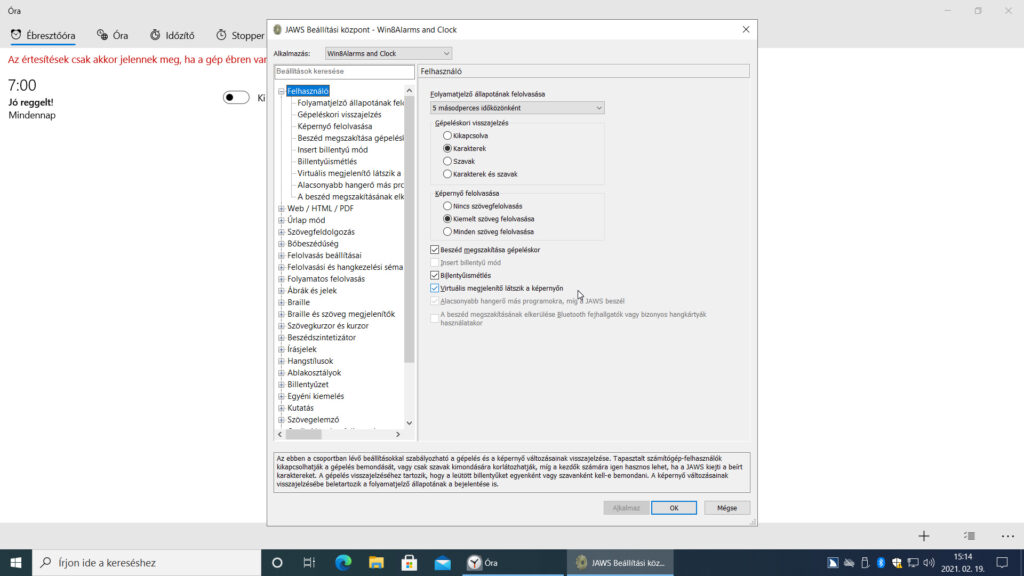Viewport: 1024px width, 576px height.
Task: Uncheck Beszéd megszakítása gépeléskor checkbox
Action: coord(434,249)
